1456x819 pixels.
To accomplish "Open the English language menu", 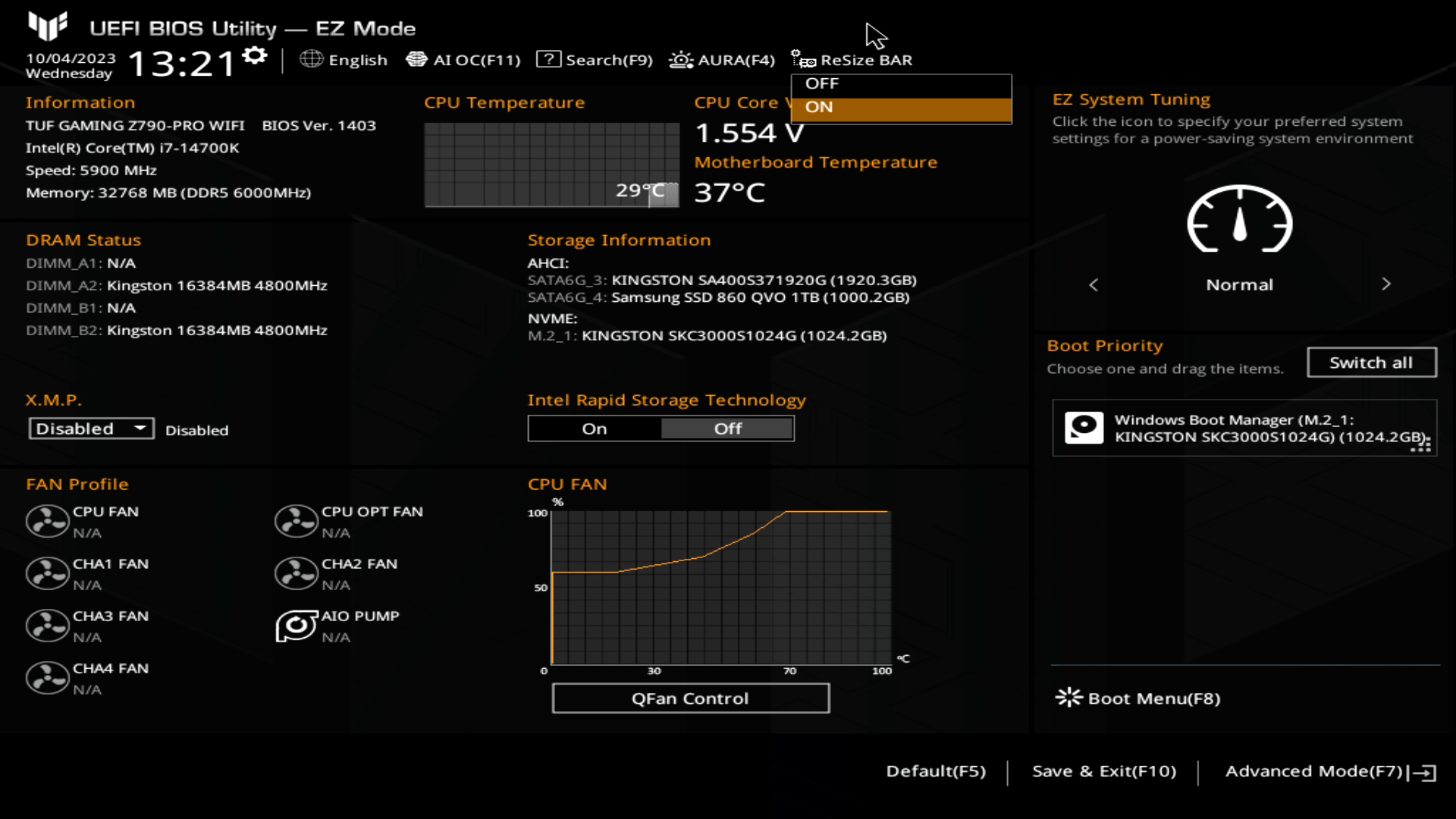I will [x=357, y=60].
